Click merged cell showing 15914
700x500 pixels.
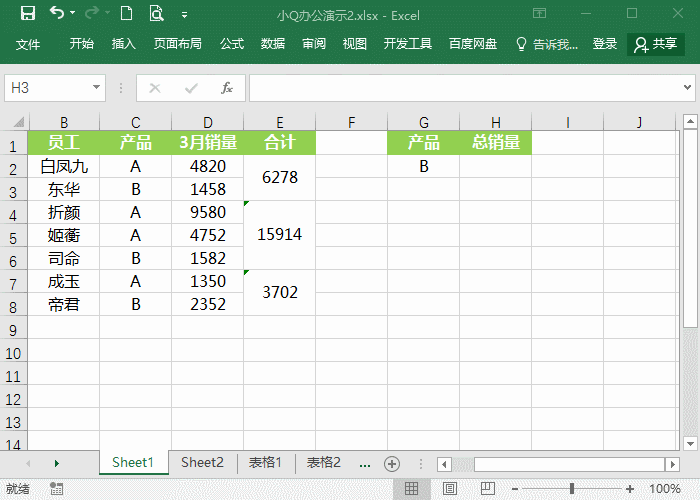pos(279,235)
